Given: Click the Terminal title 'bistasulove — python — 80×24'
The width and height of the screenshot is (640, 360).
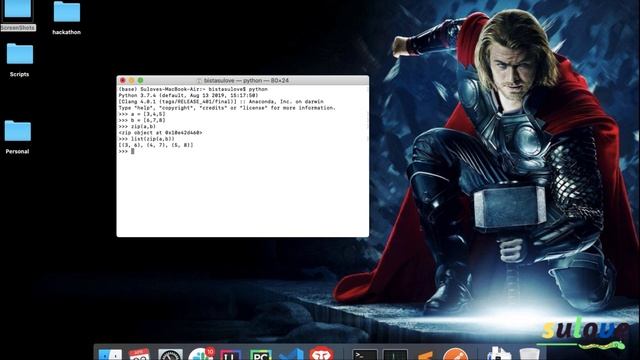Looking at the screenshot, I should [x=246, y=81].
